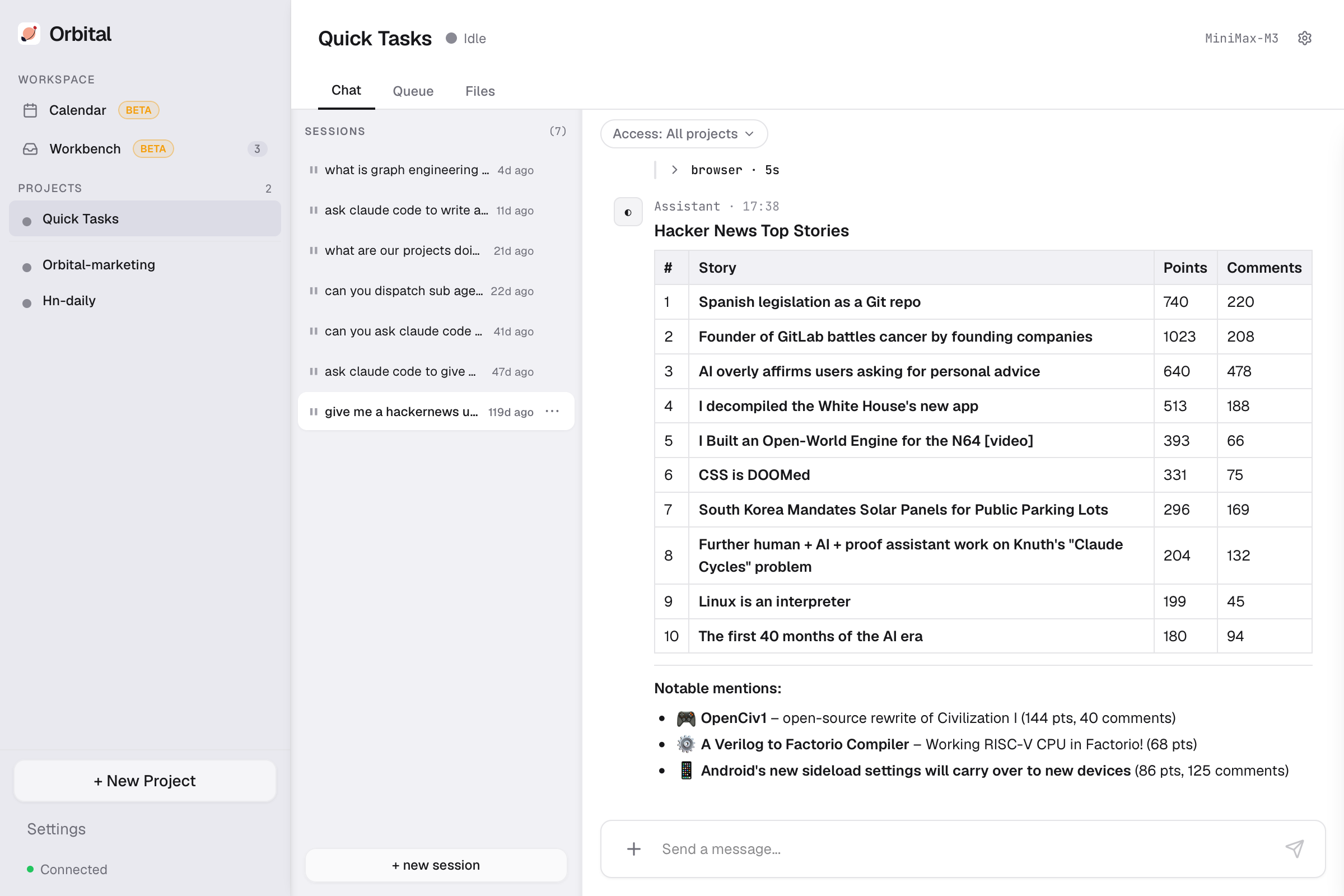Click the assistant avatar icon
The height and width of the screenshot is (896, 1344).
point(628,212)
